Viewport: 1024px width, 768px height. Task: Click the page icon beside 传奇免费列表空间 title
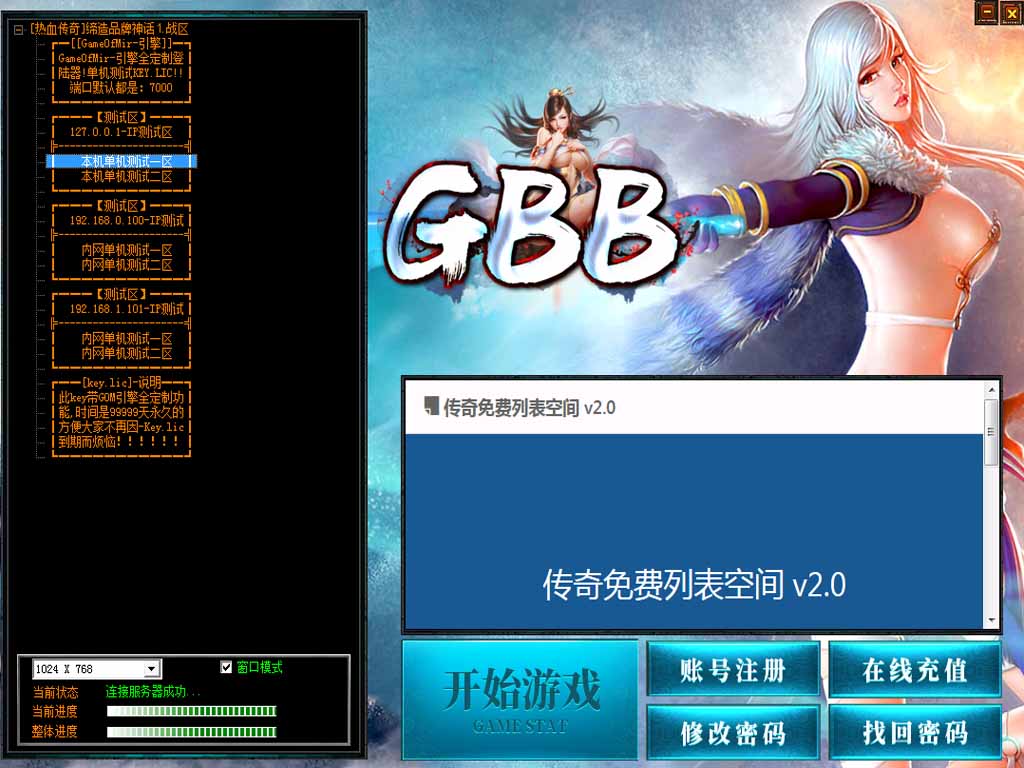(431, 407)
